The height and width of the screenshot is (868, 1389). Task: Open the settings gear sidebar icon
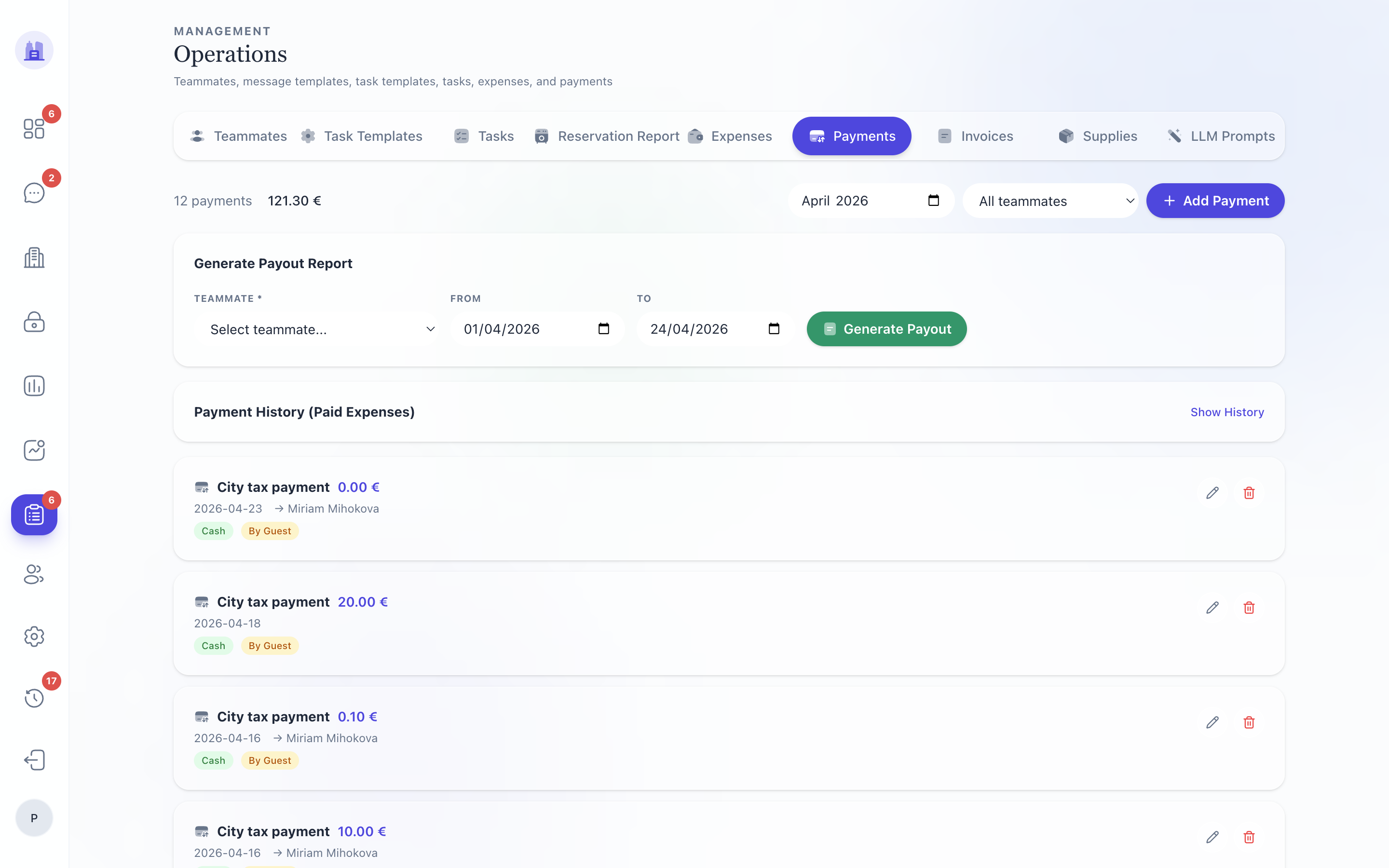(34, 636)
